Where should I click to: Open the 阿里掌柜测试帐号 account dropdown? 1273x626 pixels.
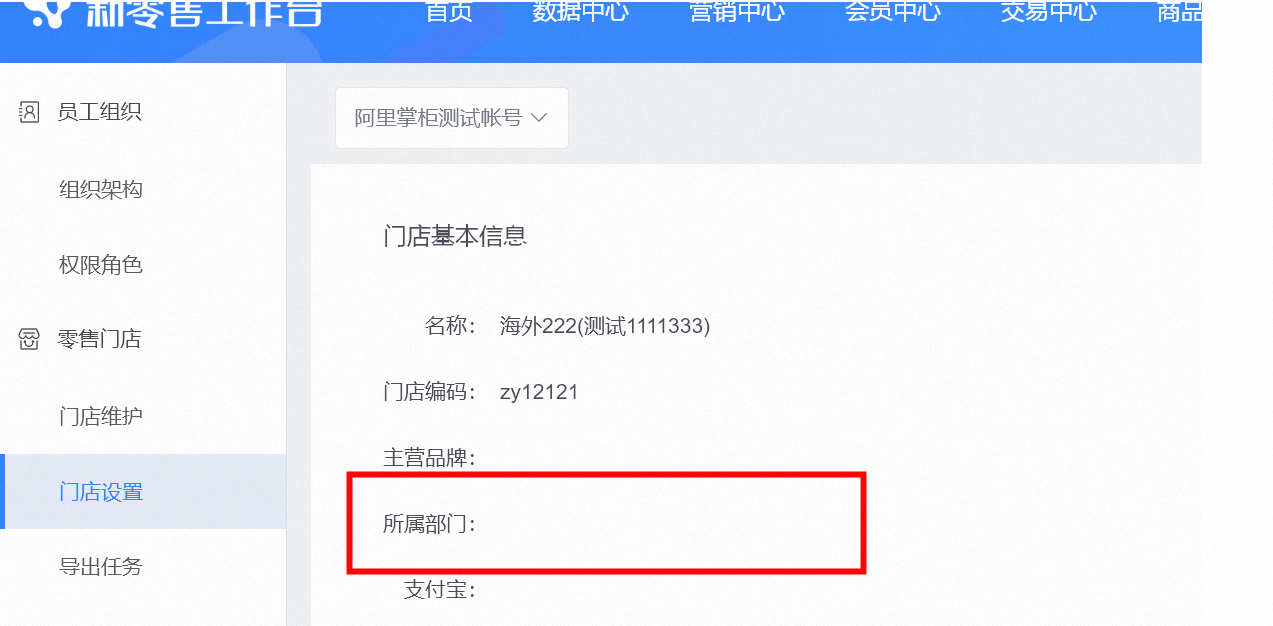pyautogui.click(x=452, y=118)
